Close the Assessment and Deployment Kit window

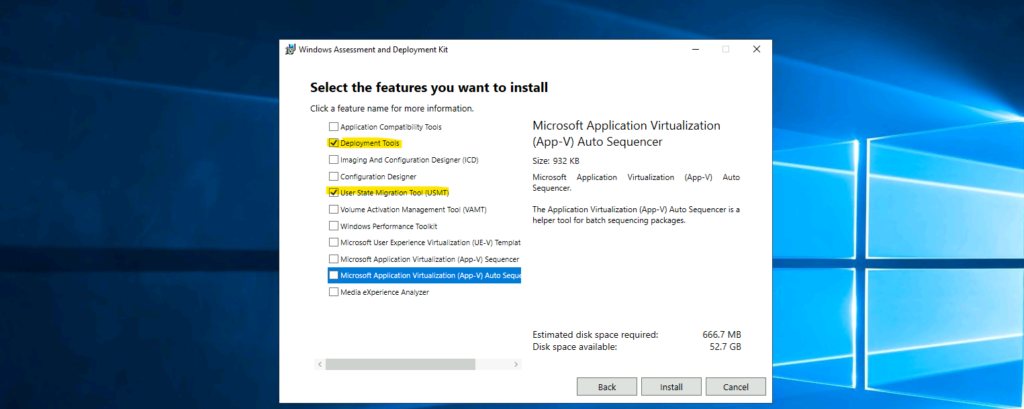coord(756,50)
